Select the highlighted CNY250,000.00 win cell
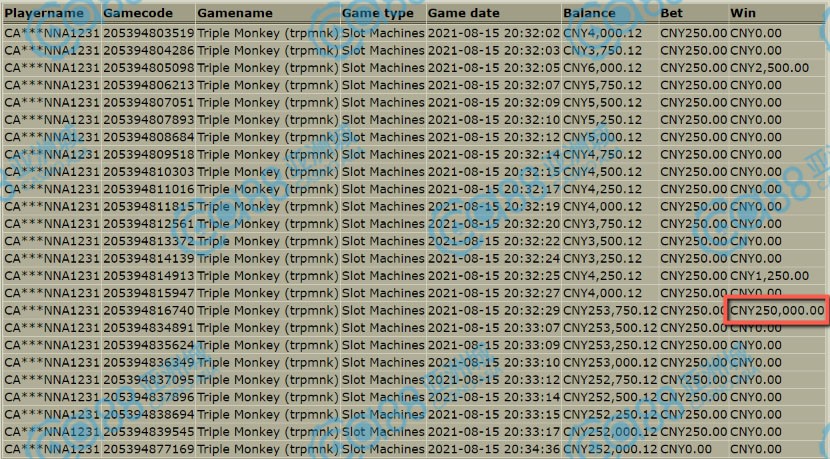This screenshot has width=830, height=459. click(x=778, y=311)
